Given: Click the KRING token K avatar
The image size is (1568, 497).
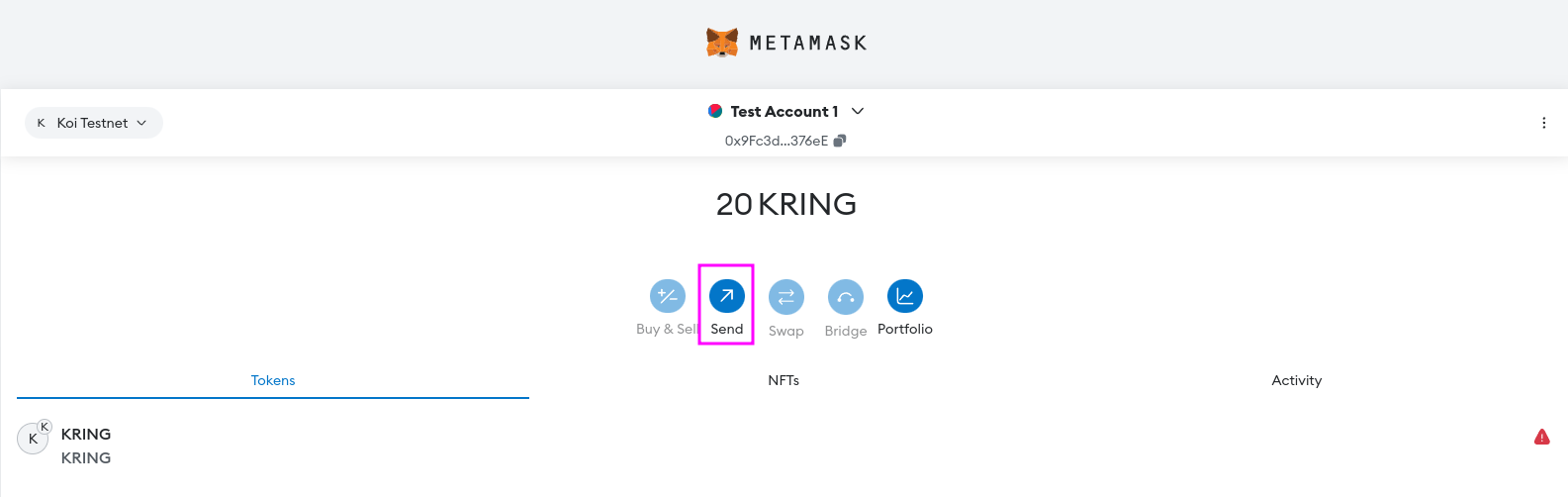Looking at the screenshot, I should tap(33, 439).
